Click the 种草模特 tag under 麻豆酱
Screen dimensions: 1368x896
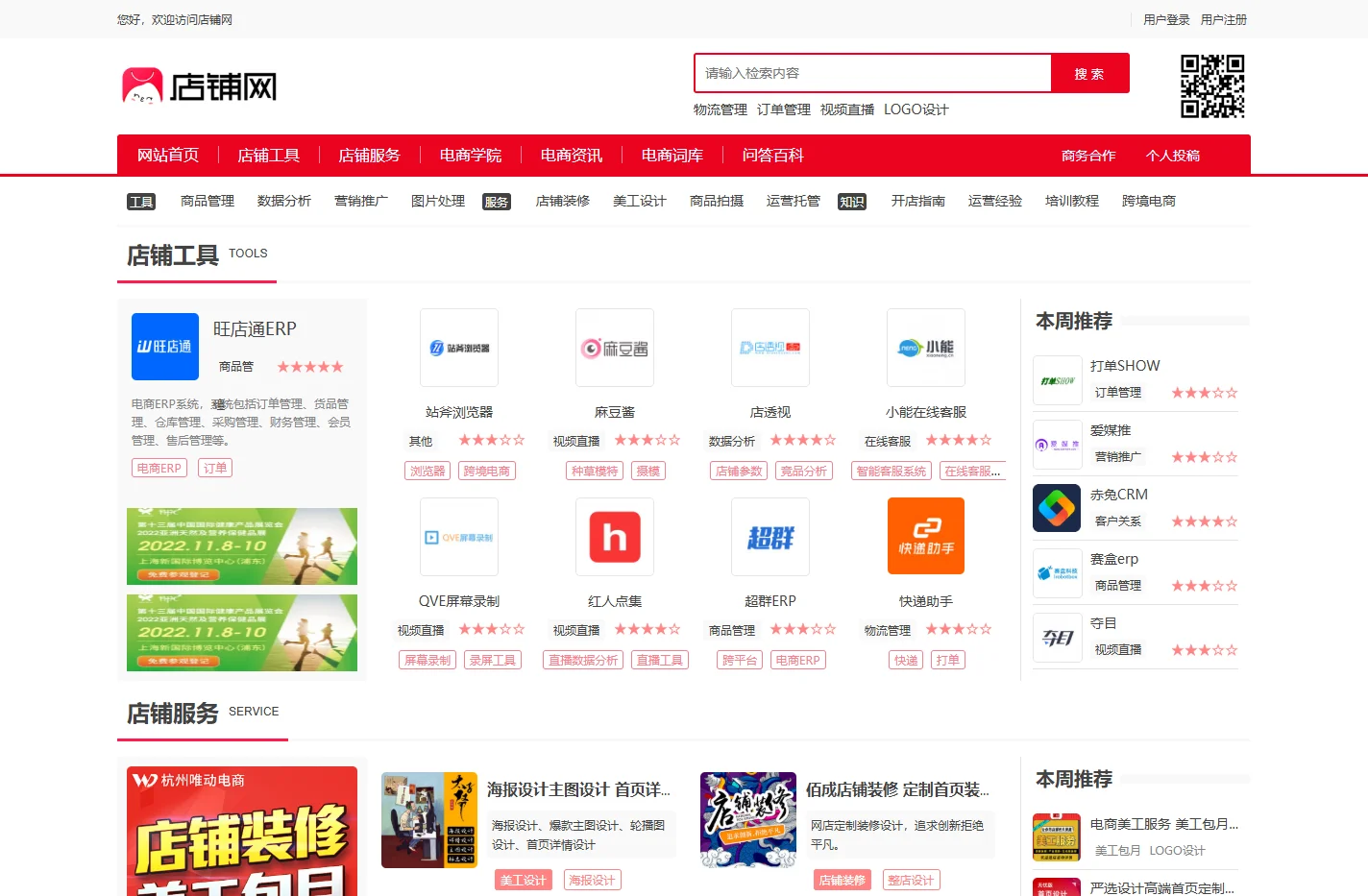tap(596, 471)
